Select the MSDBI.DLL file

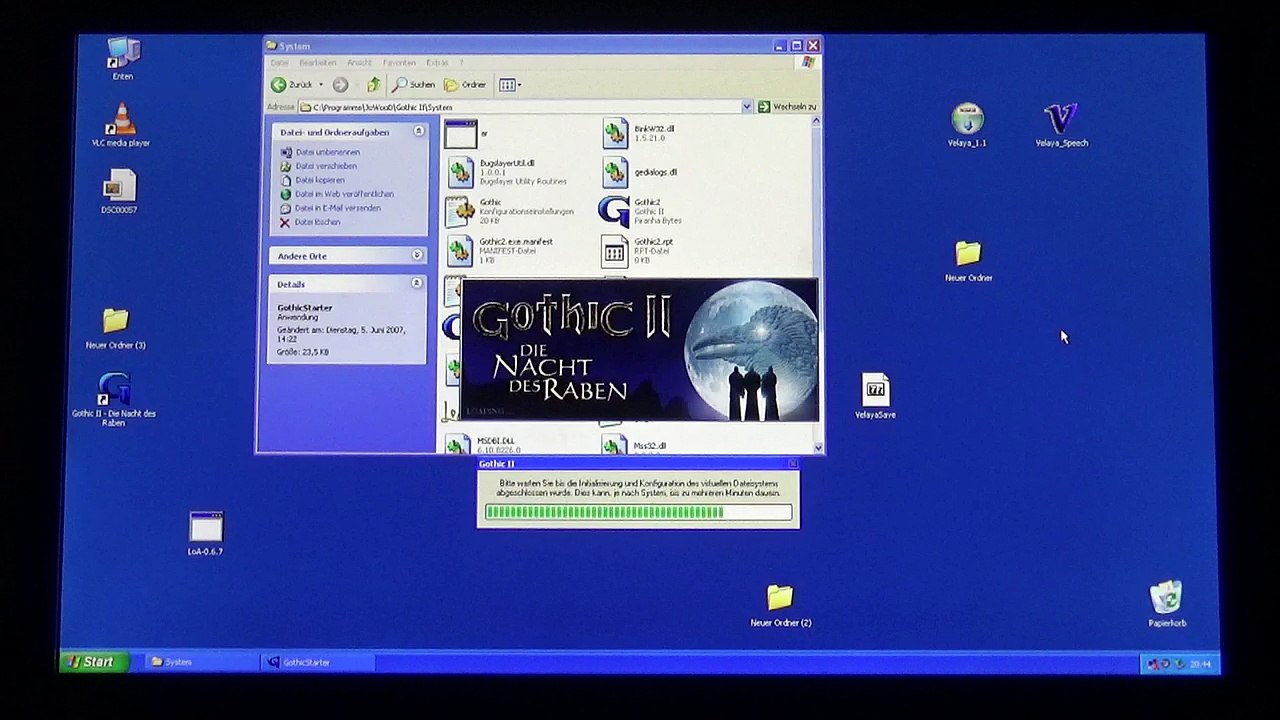(485, 444)
